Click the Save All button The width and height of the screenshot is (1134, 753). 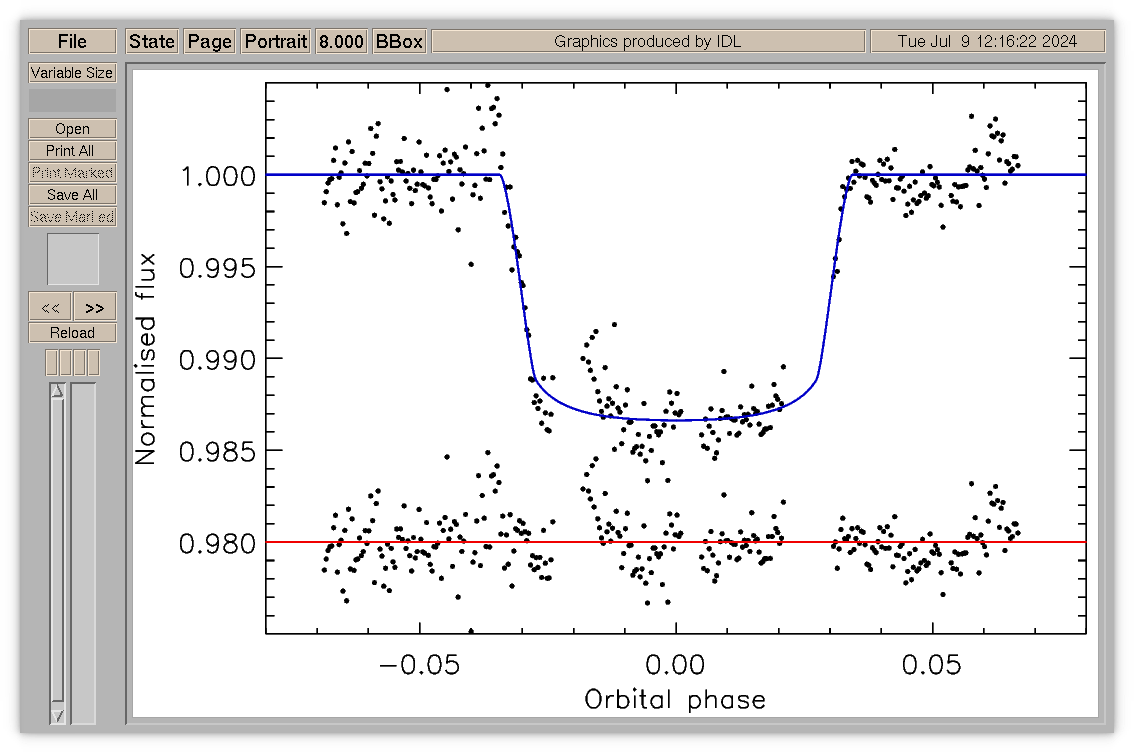(72, 195)
